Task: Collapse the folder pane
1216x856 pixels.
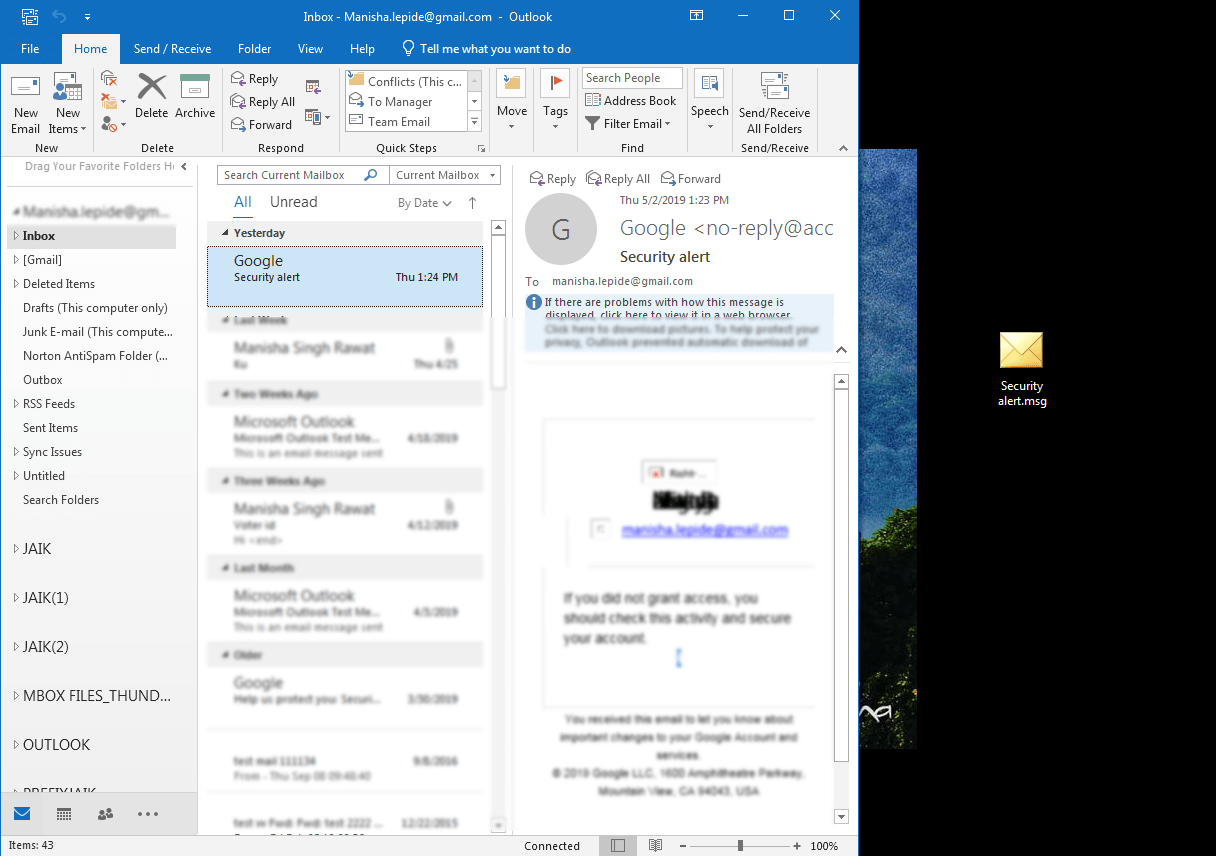Action: [184, 167]
